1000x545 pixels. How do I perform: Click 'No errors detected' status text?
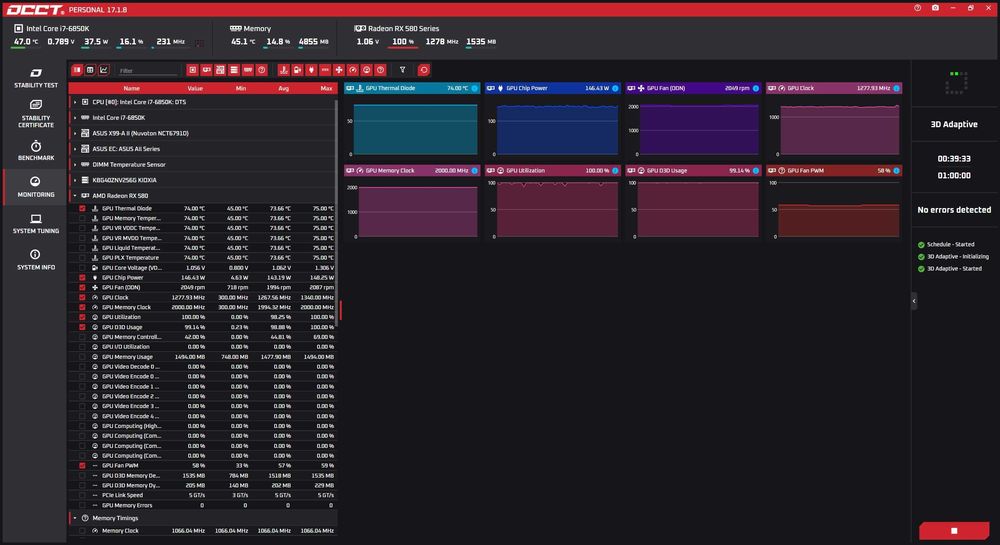[x=954, y=210]
